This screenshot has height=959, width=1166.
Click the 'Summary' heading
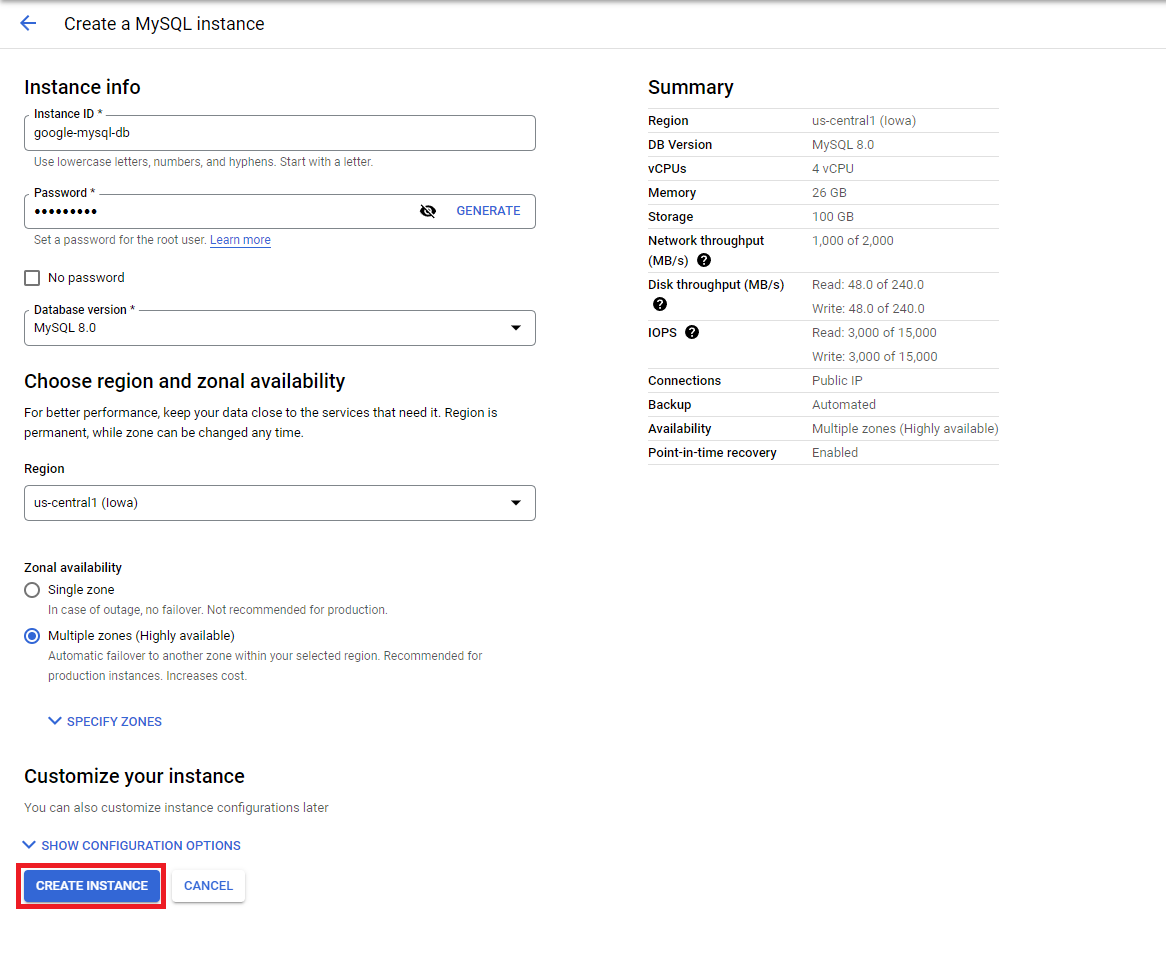tap(690, 88)
